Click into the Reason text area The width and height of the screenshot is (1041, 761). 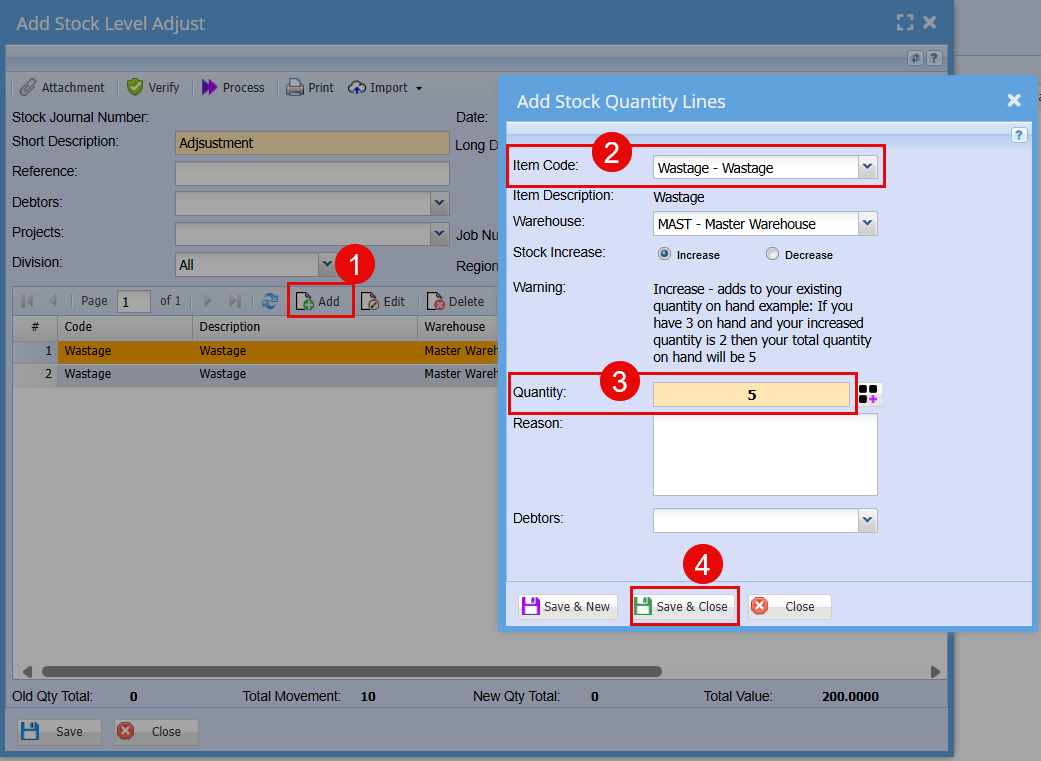click(765, 455)
